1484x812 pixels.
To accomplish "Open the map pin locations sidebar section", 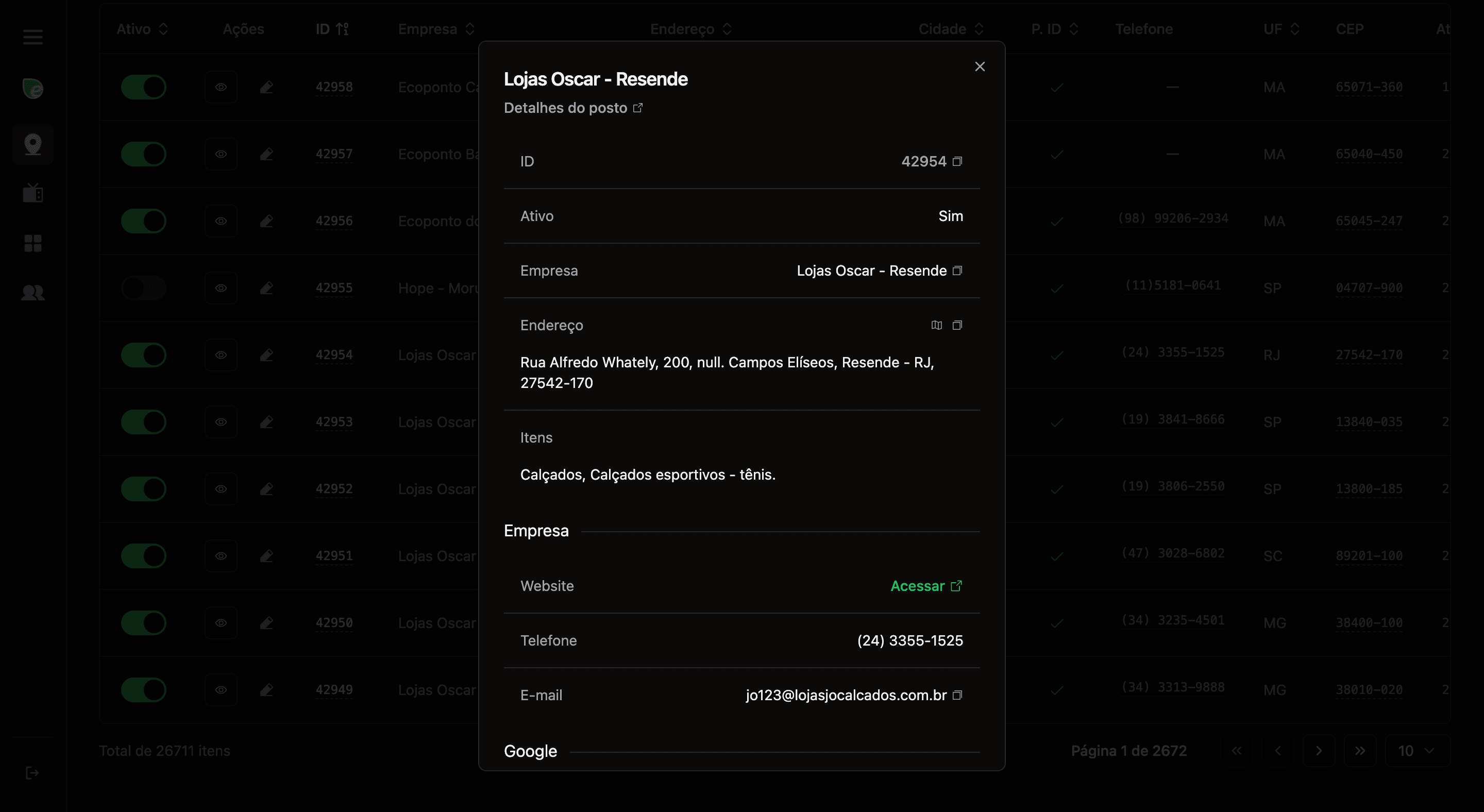I will click(33, 144).
